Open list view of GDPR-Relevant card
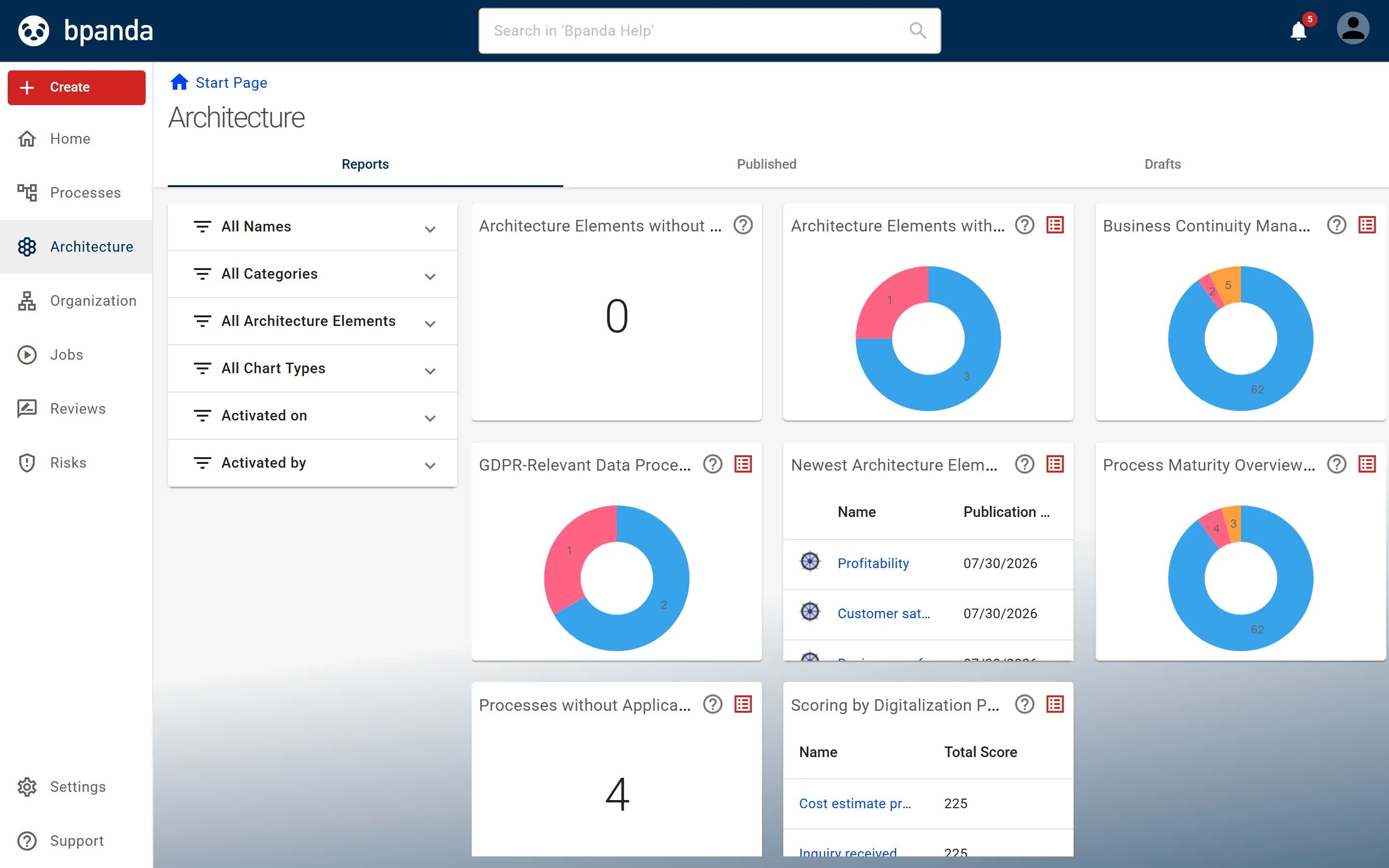 tap(743, 464)
